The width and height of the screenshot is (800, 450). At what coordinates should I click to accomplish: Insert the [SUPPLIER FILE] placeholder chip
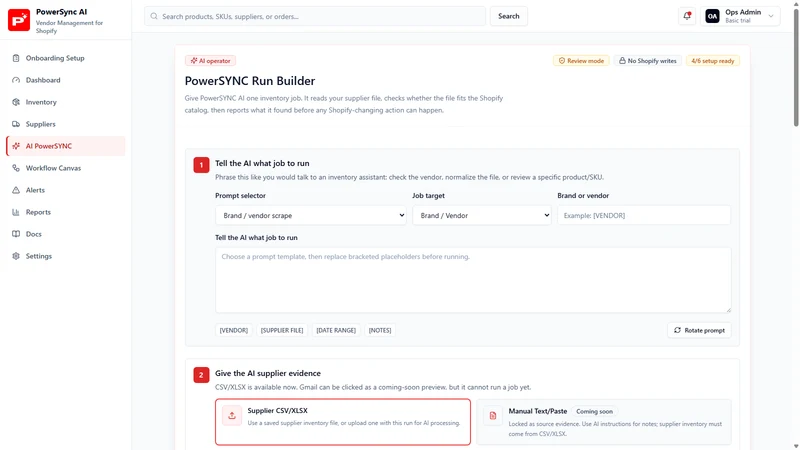[282, 330]
